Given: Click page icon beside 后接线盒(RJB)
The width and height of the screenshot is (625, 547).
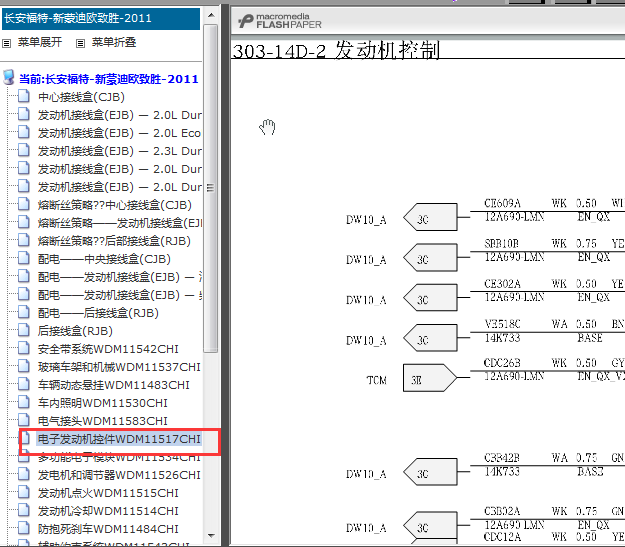Looking at the screenshot, I should 24,330.
